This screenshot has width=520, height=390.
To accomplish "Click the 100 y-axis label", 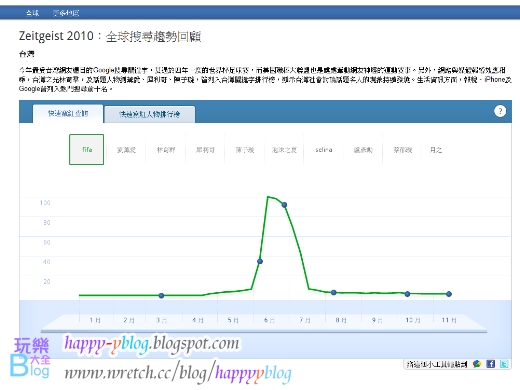I will tap(45, 203).
